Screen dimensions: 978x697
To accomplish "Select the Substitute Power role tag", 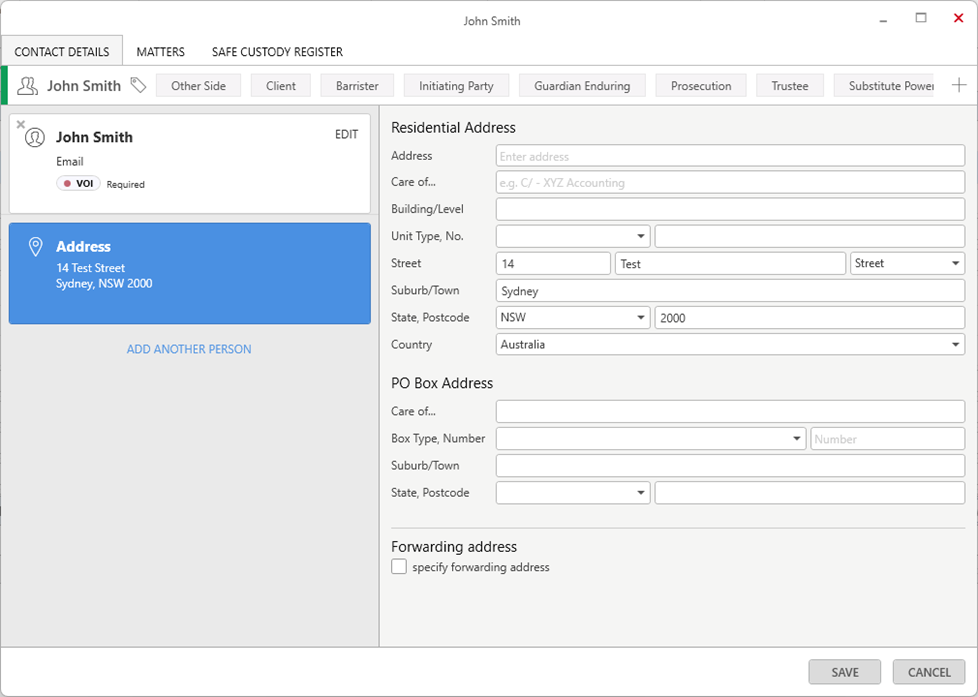I will pos(884,85).
